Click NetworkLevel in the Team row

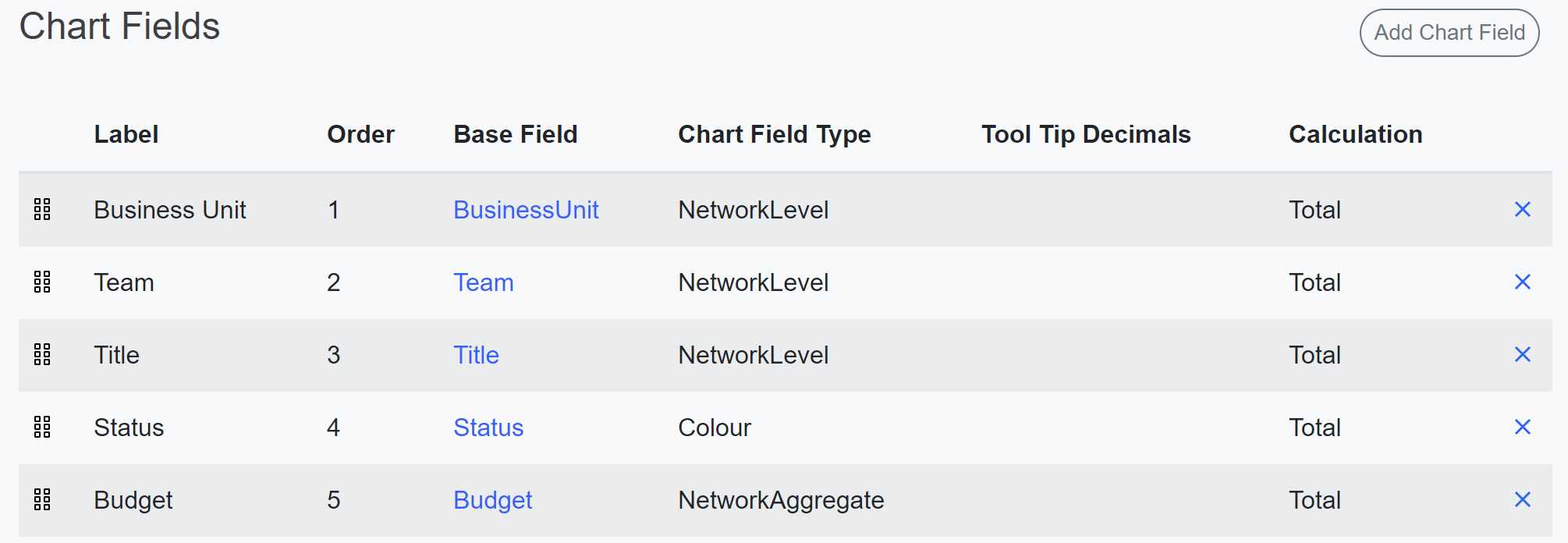click(x=754, y=282)
